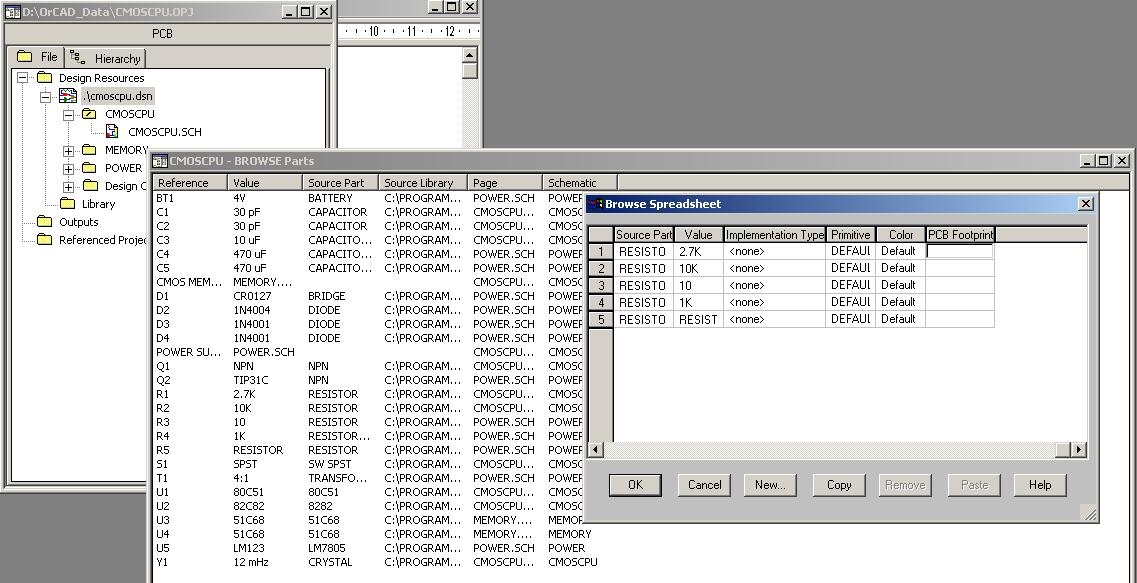The width and height of the screenshot is (1137, 583).
Task: Click the Copy button
Action: coord(839,485)
